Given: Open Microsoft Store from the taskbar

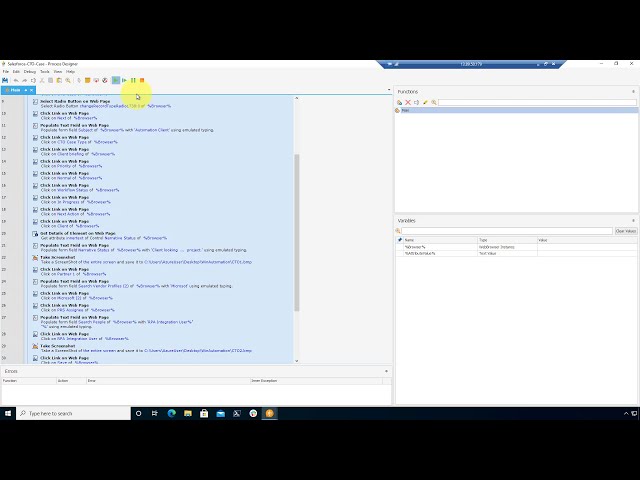Looking at the screenshot, I should [204, 413].
